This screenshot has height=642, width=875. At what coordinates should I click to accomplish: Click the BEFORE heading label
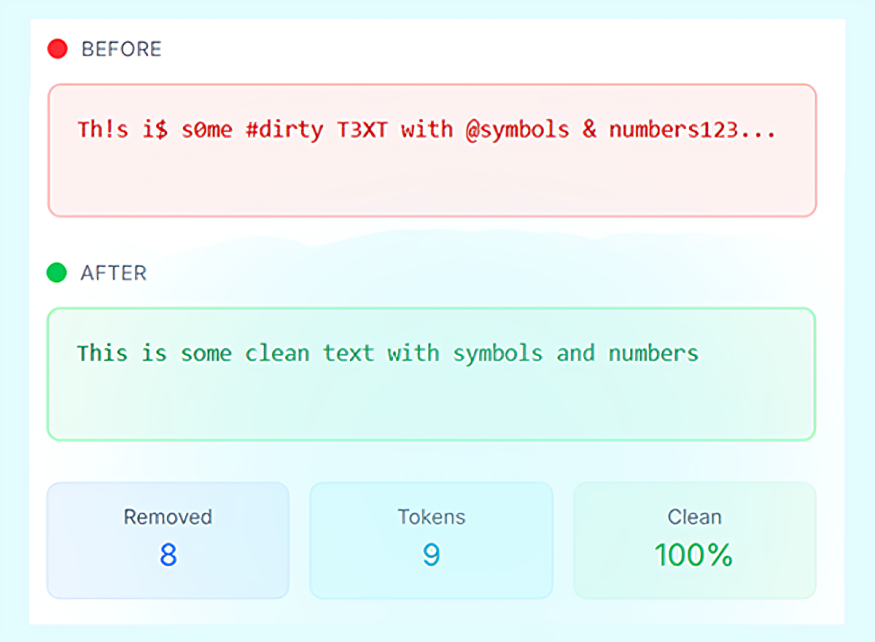coord(121,49)
